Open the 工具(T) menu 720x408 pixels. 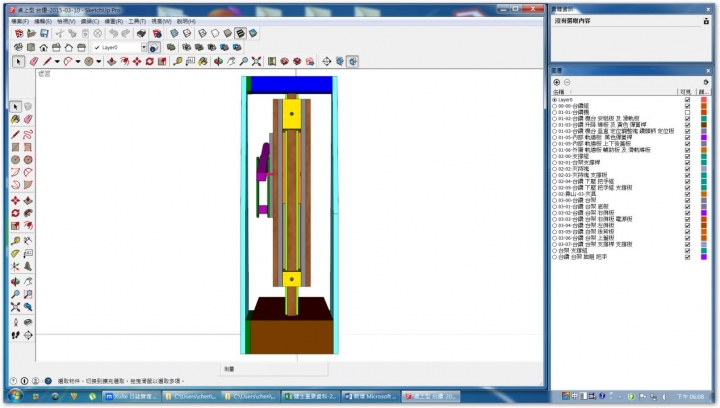137,20
